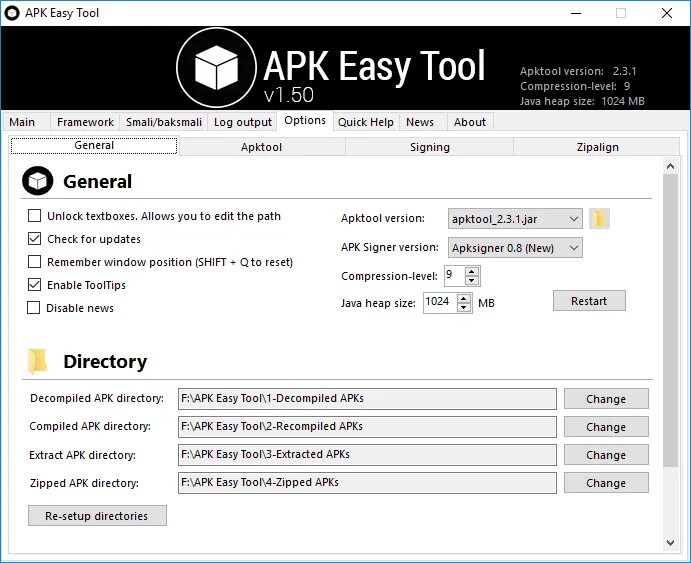Viewport: 691px width, 563px height.
Task: Click Re-setup directories button
Action: (97, 515)
